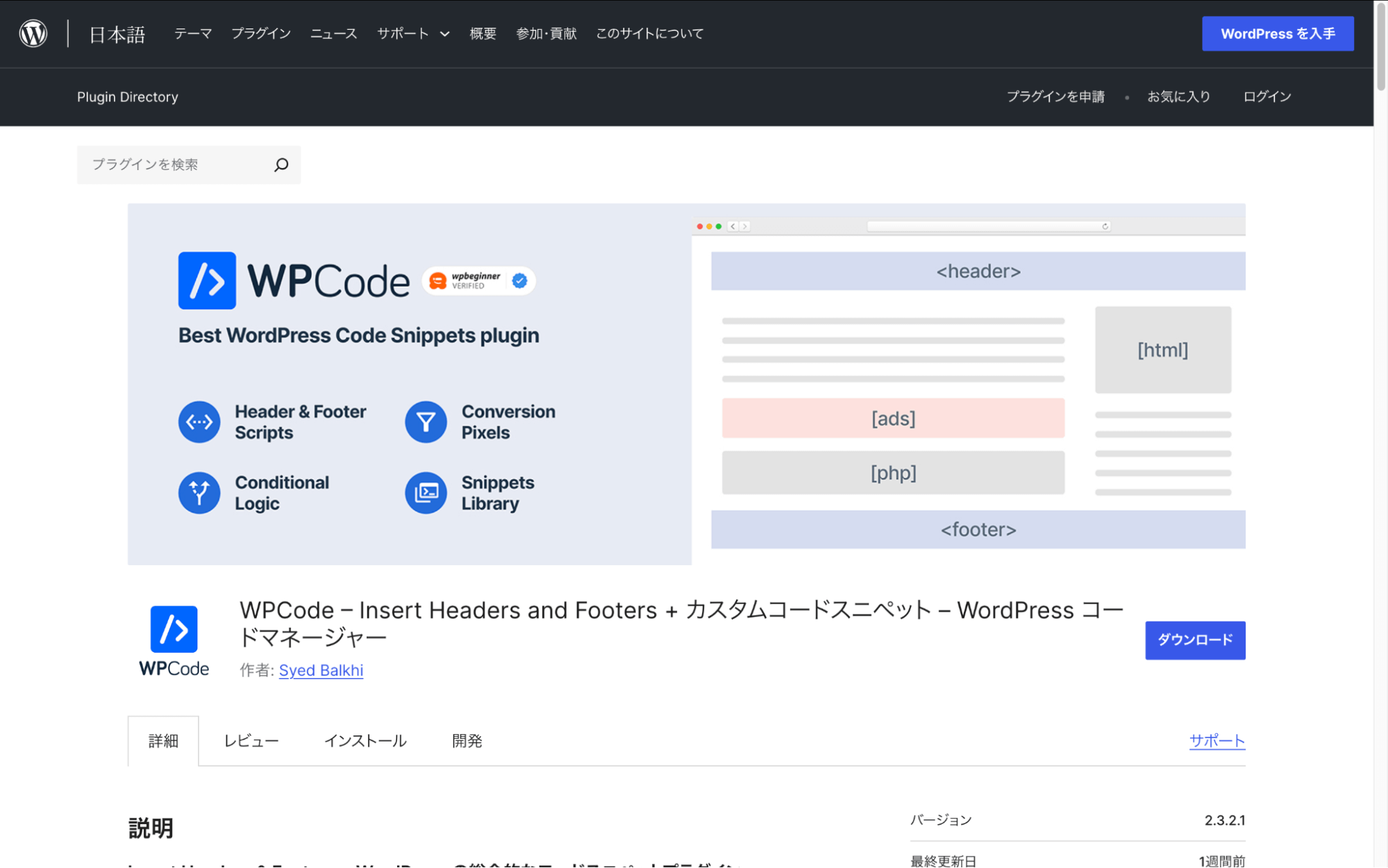This screenshot has height=868, width=1388.
Task: Click the WPCode logo in the banner
Action: pos(294,281)
